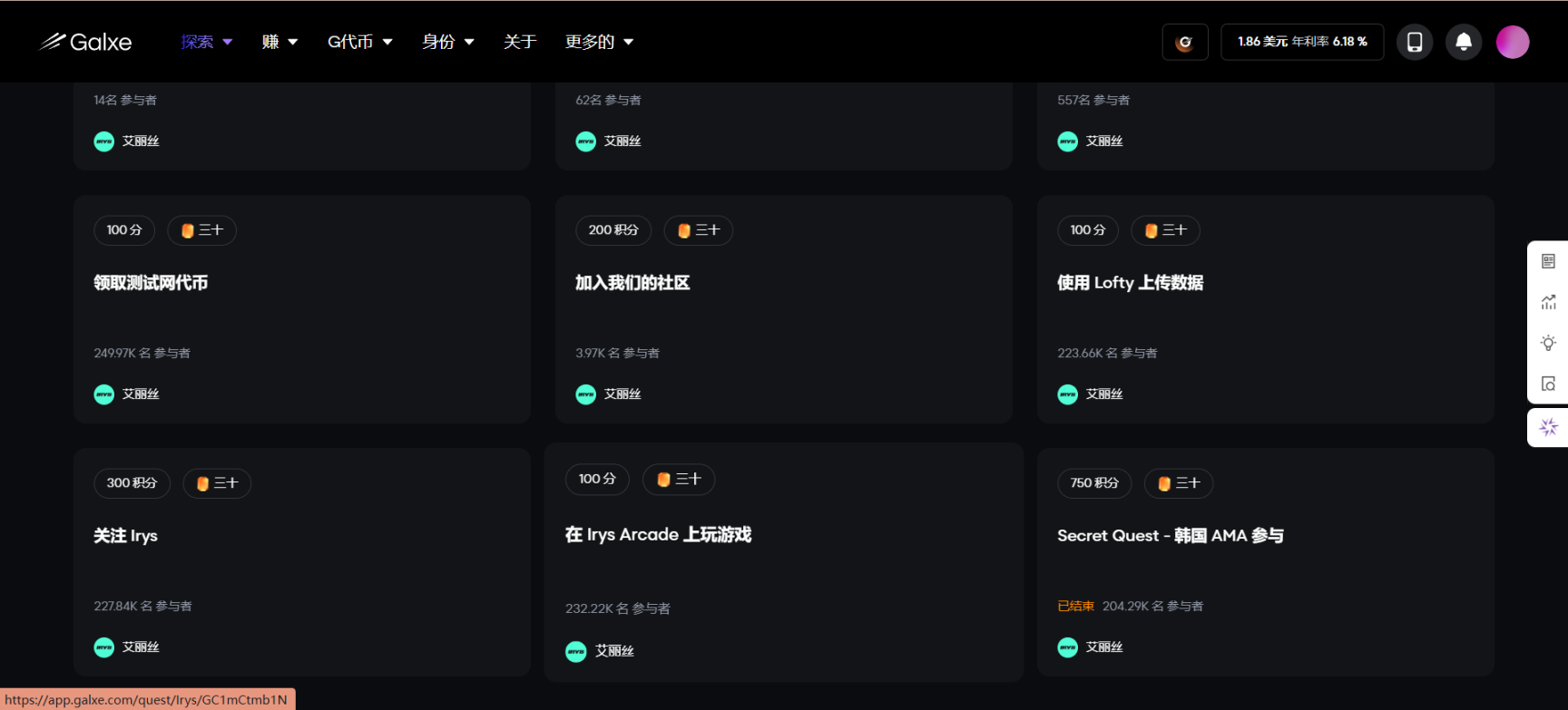Open Secret Quest - 韩国 AMA 参与

tap(1171, 536)
